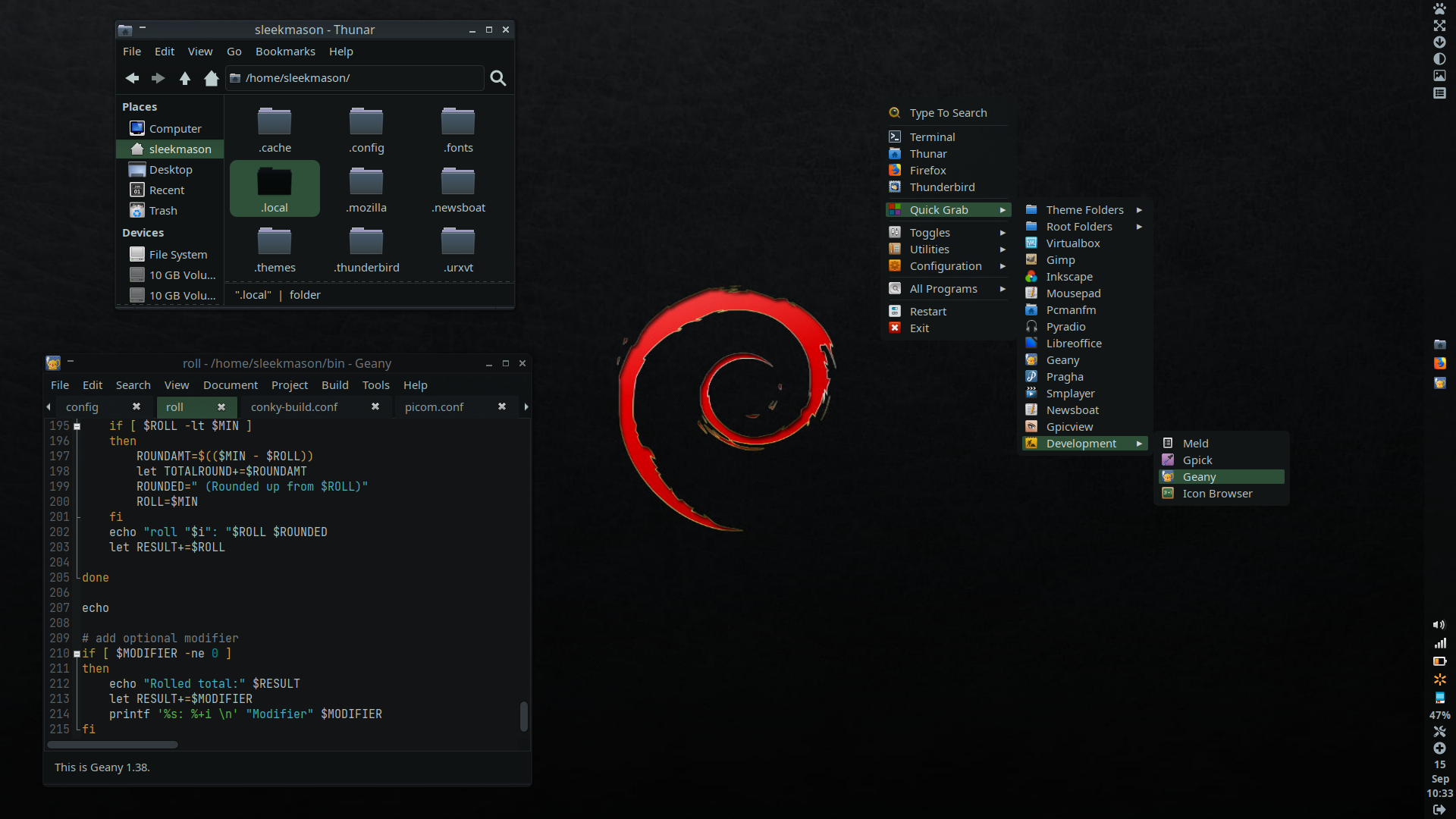
Task: Open Virtualbox from Quick Grab
Action: (x=1084, y=243)
